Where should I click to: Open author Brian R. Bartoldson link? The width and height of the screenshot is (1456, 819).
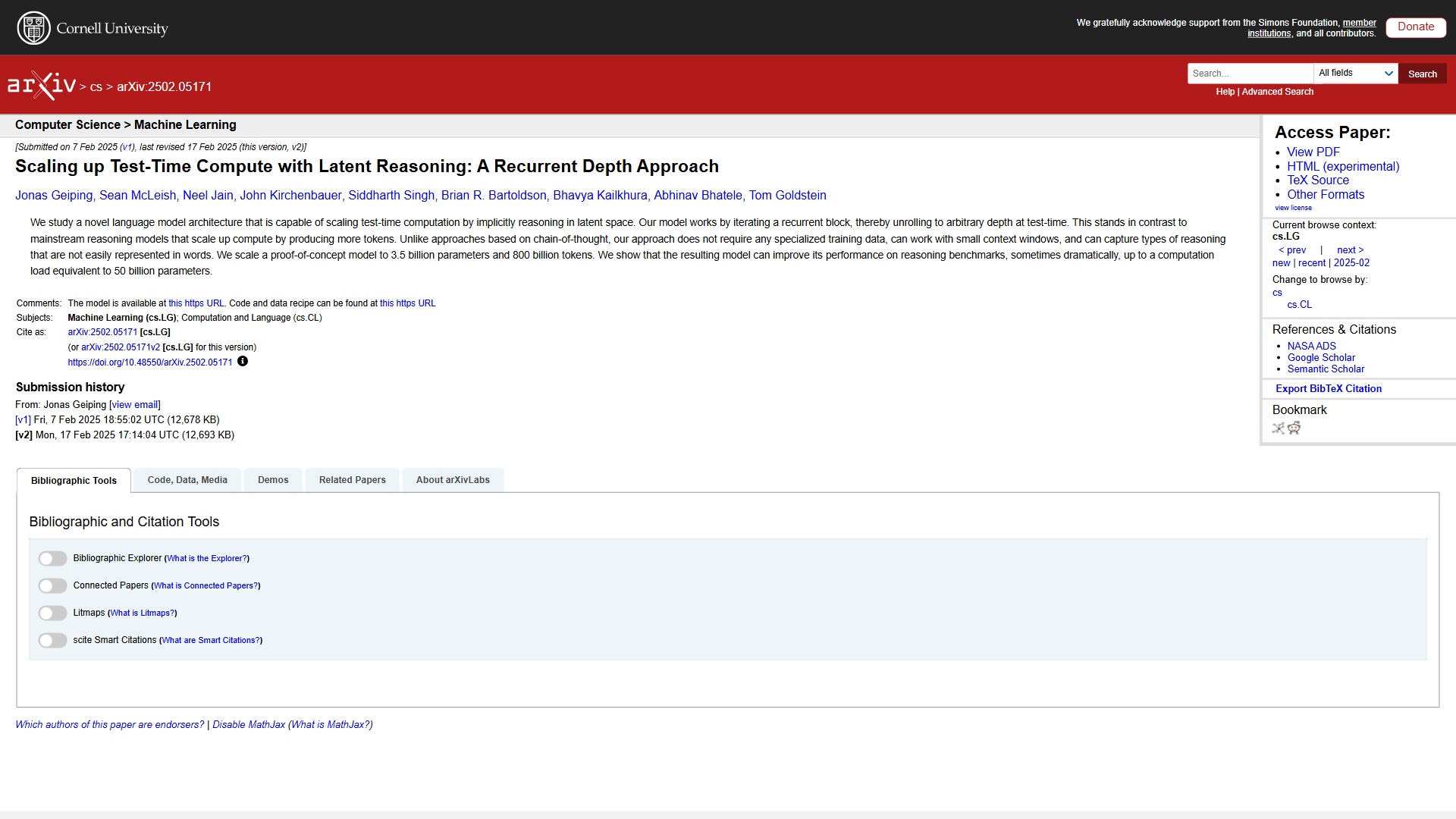494,195
